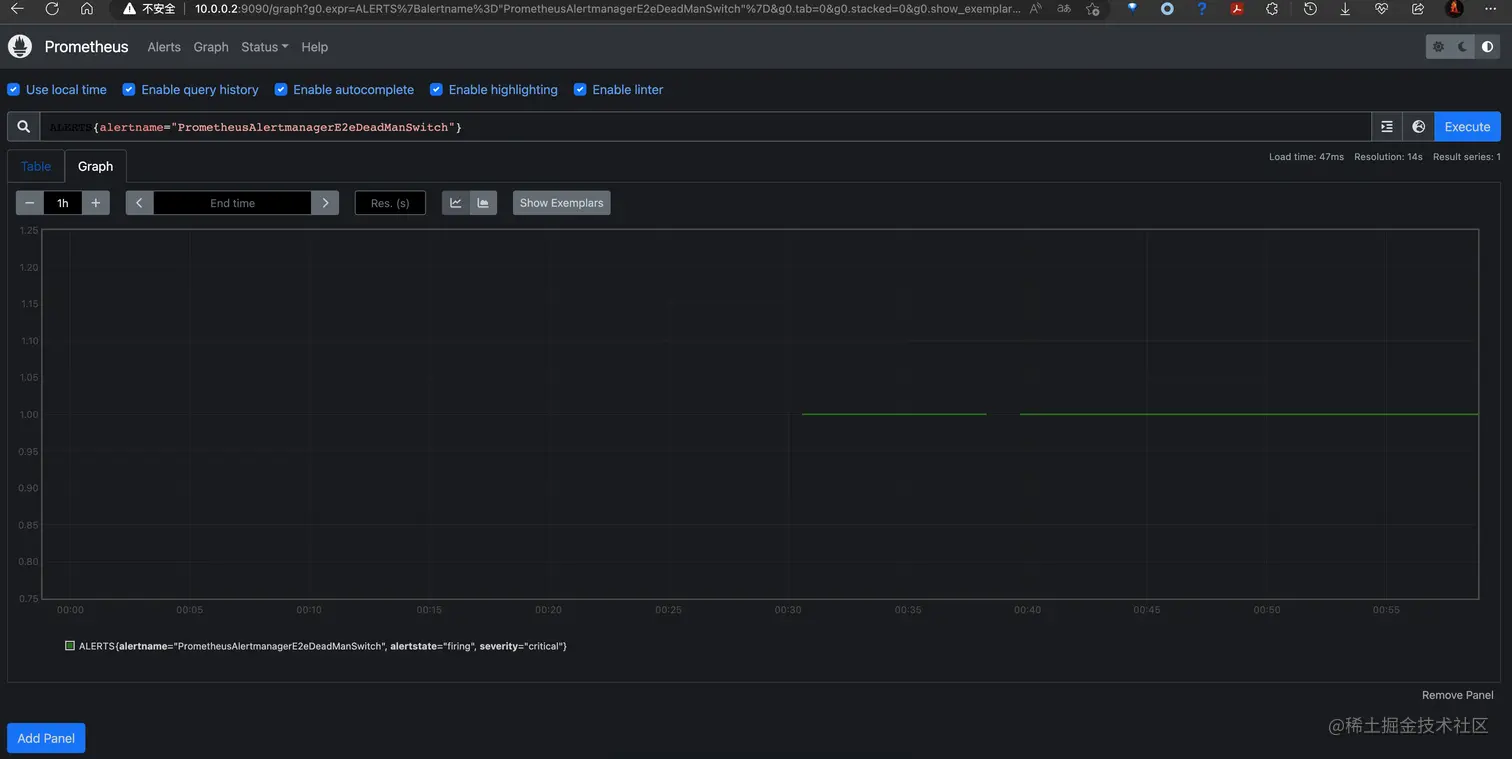Move end time forward
The width and height of the screenshot is (1512, 759).
point(325,203)
